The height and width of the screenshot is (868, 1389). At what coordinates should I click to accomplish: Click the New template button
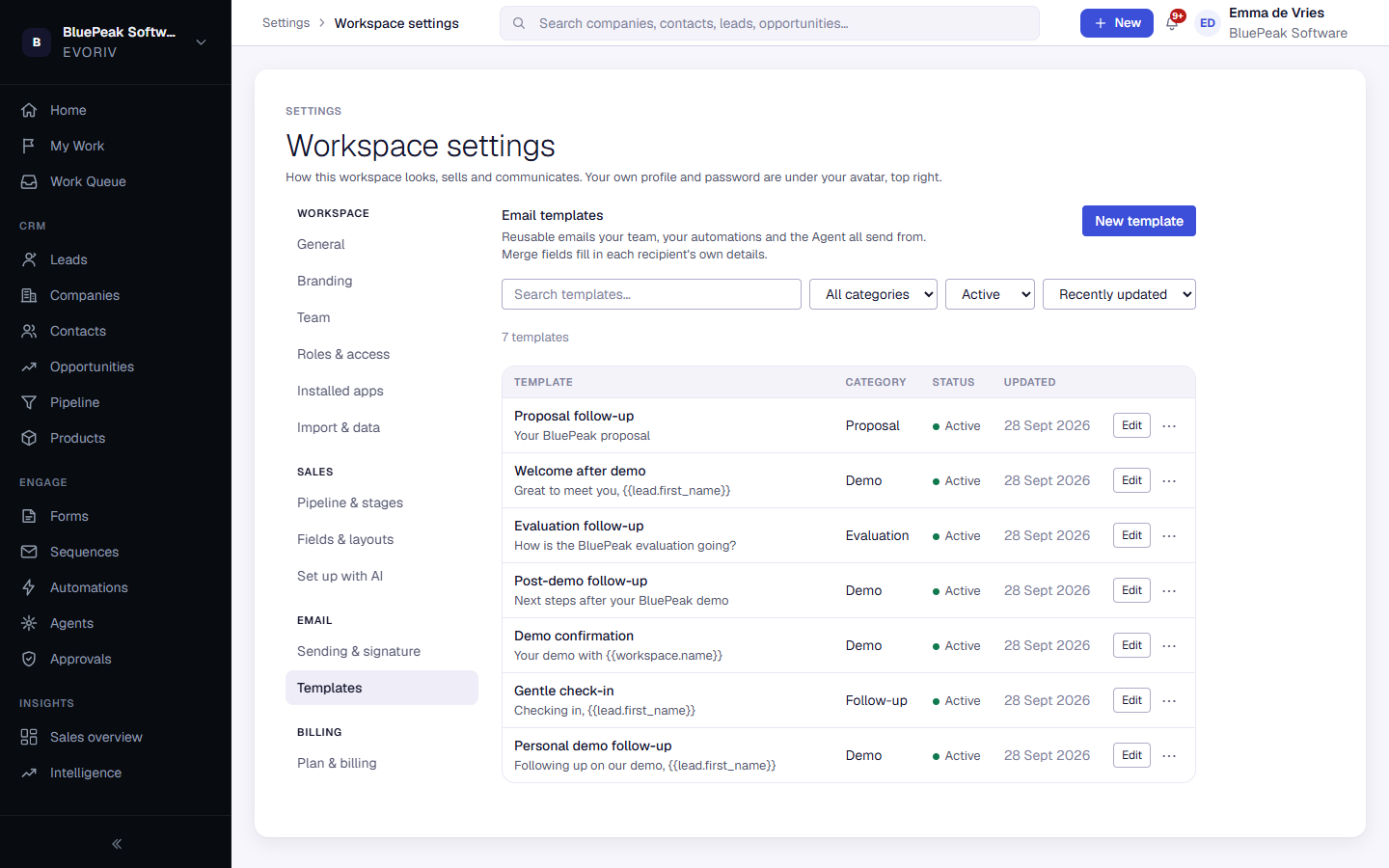[1139, 221]
